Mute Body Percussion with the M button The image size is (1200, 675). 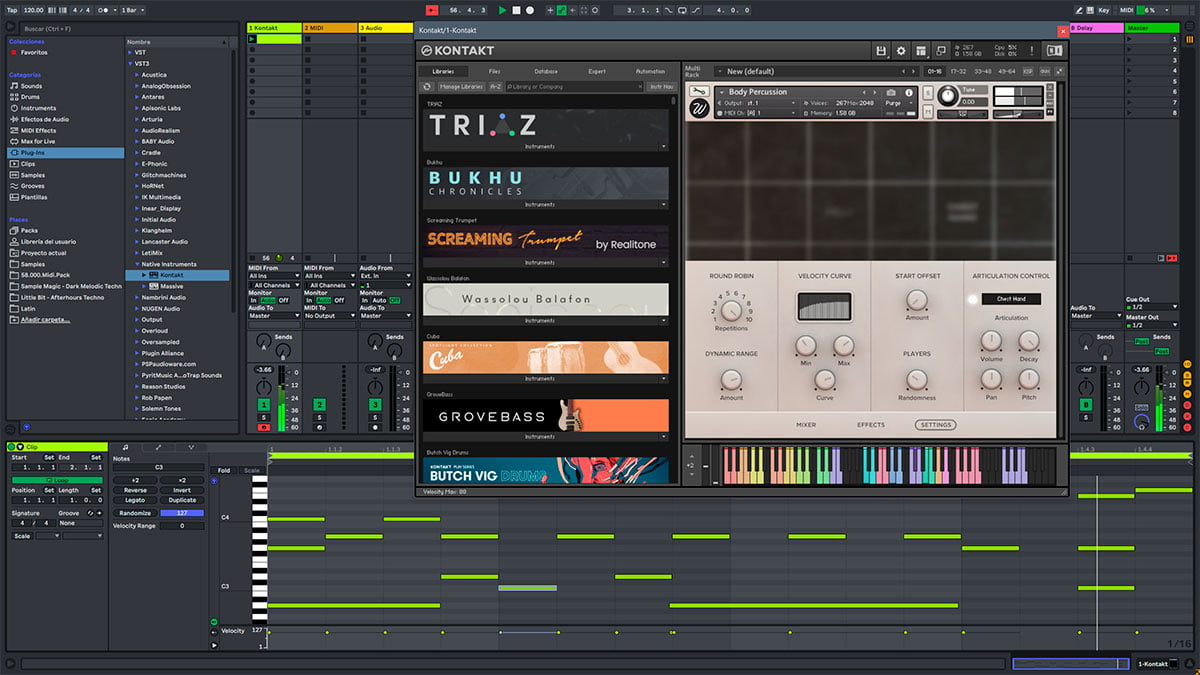(928, 110)
